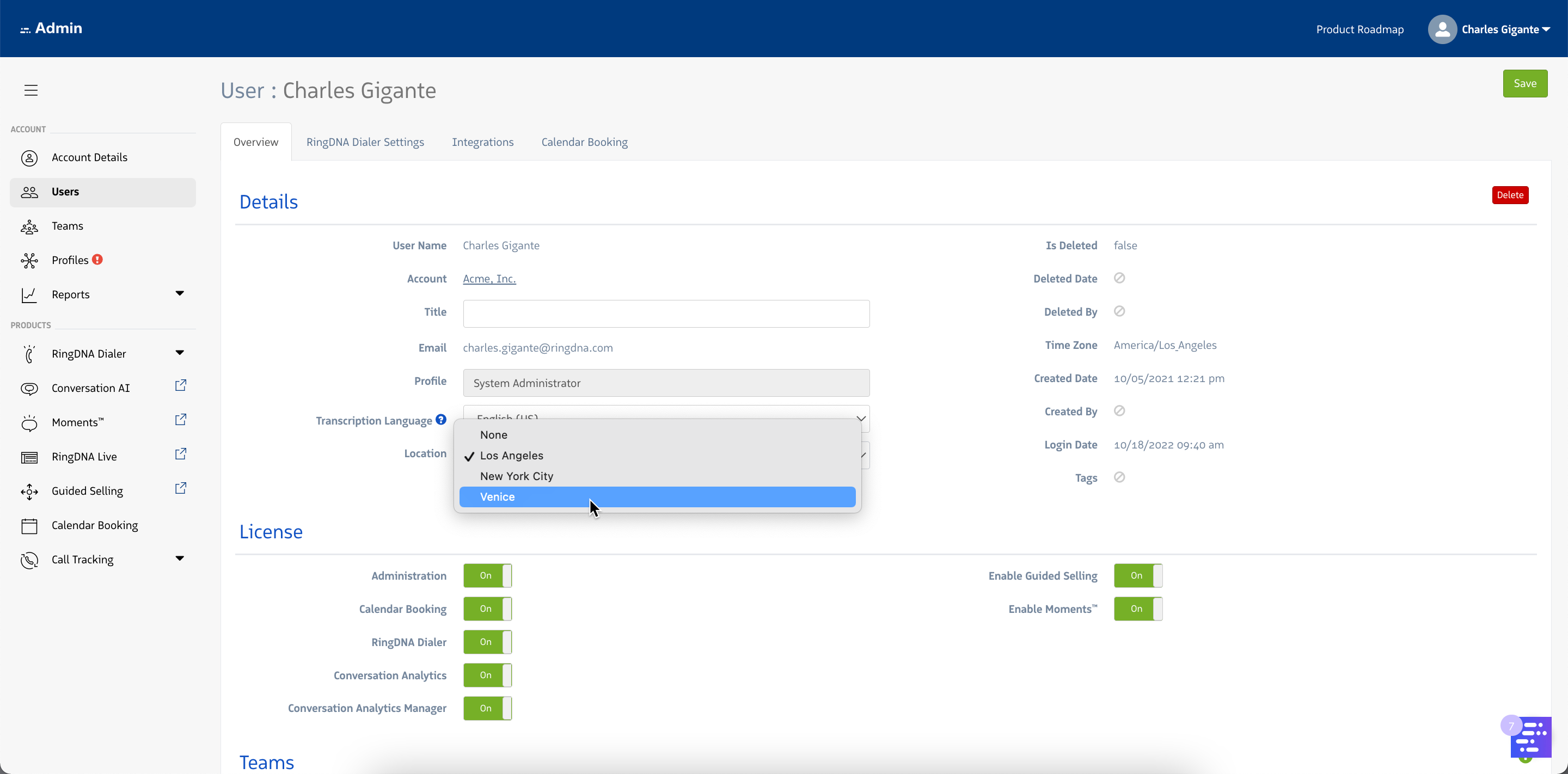
Task: Open the Acme, Inc. account link
Action: pos(489,279)
